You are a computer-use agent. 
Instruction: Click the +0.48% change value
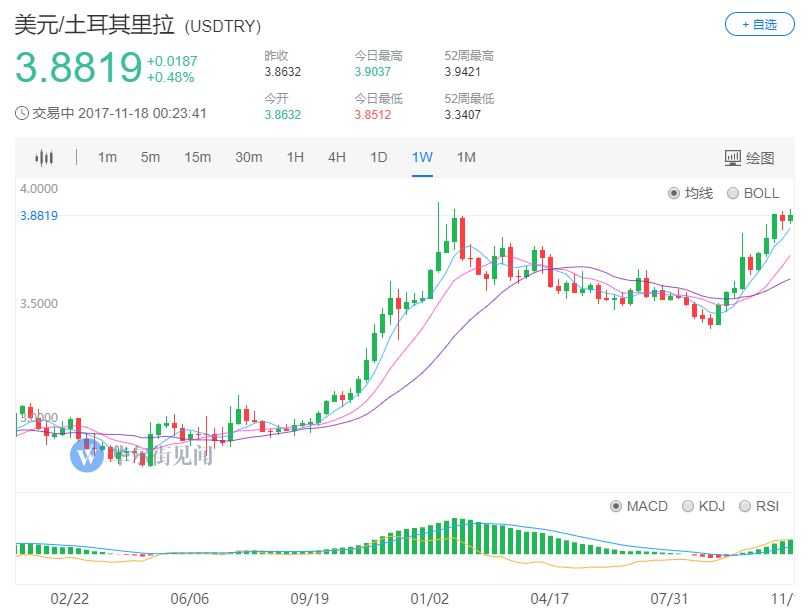click(171, 77)
